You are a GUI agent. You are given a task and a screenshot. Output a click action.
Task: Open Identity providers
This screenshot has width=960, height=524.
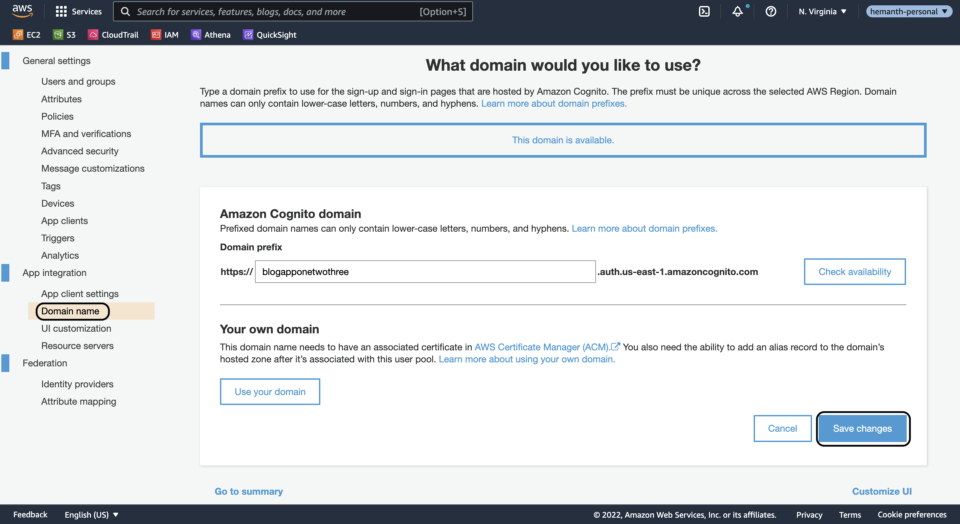coord(77,384)
